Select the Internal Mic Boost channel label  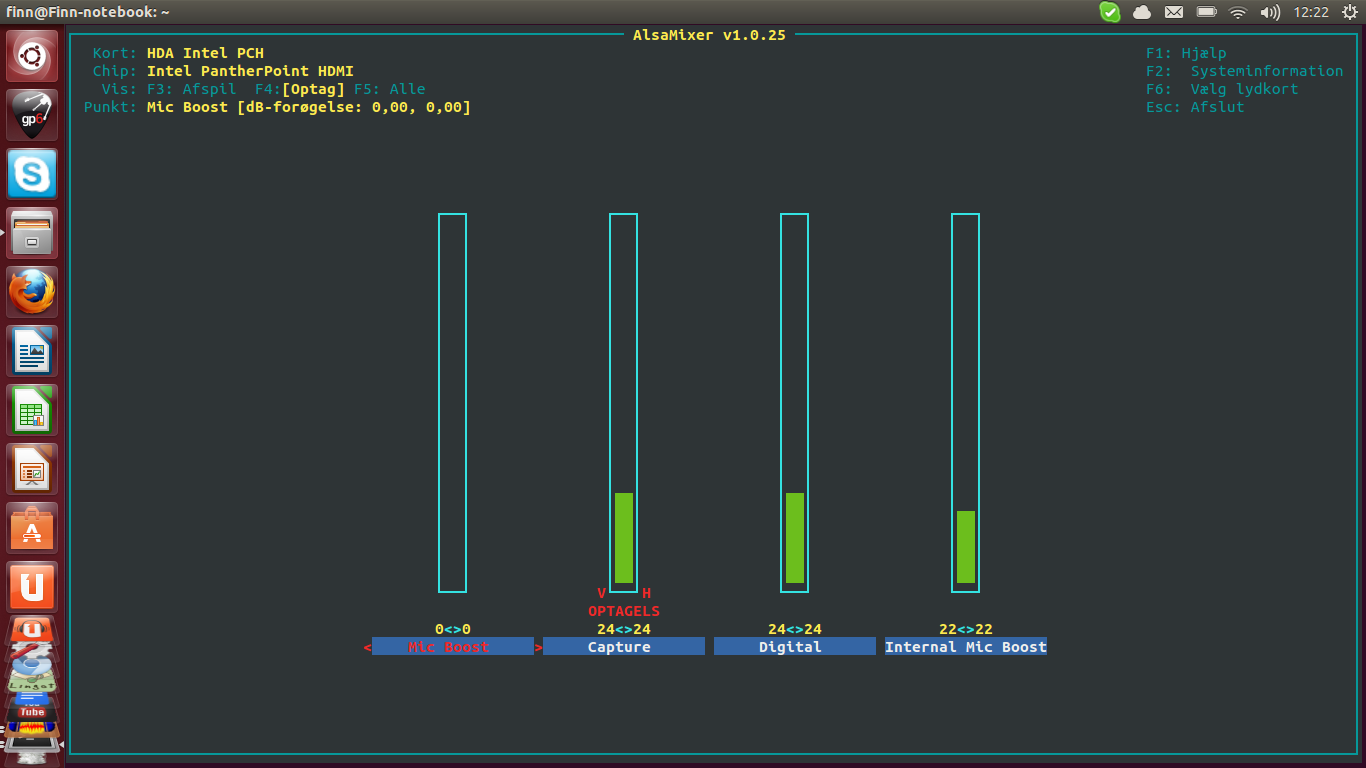click(966, 647)
